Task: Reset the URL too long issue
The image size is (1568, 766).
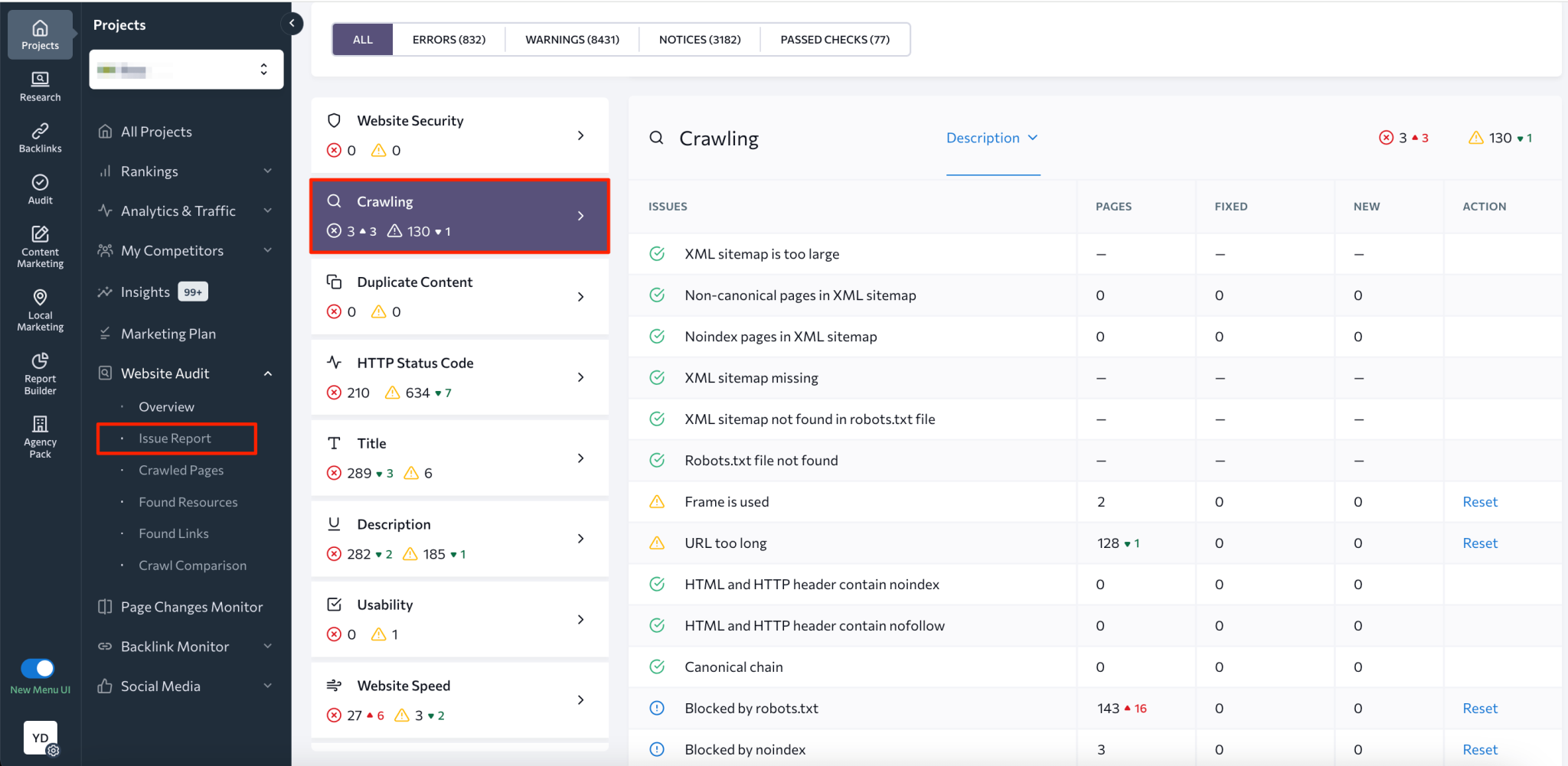Action: [x=1479, y=543]
